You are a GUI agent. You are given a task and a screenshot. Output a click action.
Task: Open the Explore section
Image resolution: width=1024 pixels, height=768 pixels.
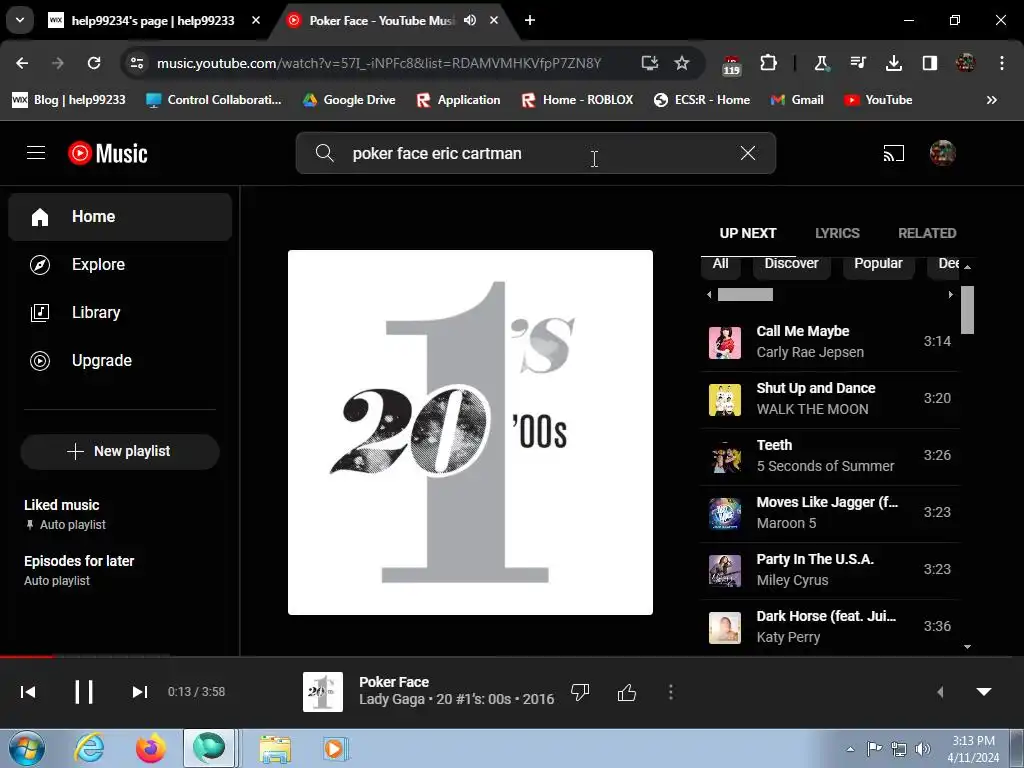click(x=120, y=264)
